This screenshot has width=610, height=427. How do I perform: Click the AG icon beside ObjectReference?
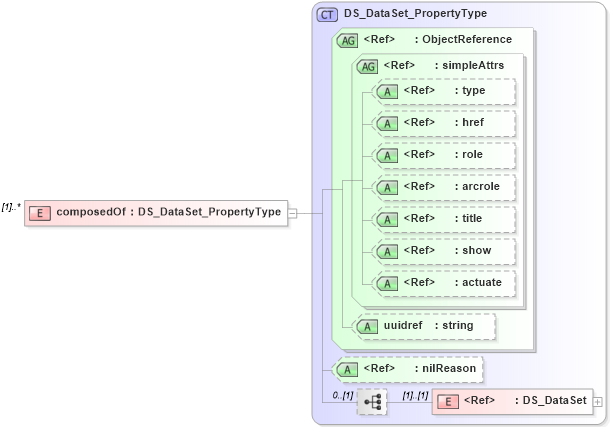point(347,40)
